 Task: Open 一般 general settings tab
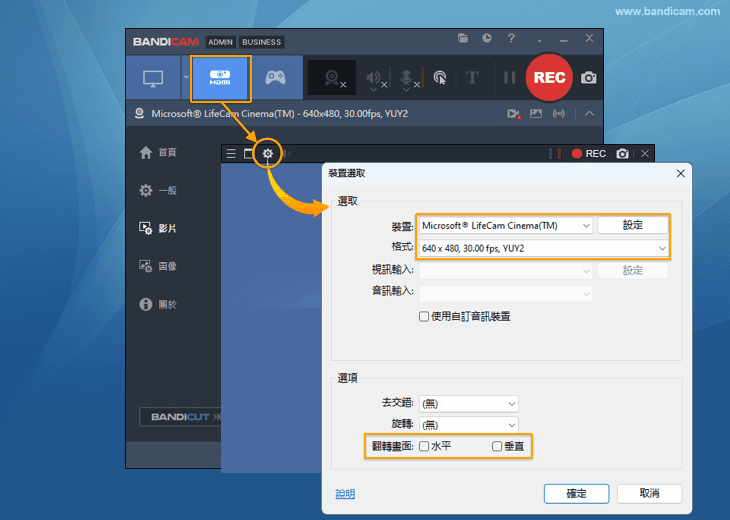[158, 190]
